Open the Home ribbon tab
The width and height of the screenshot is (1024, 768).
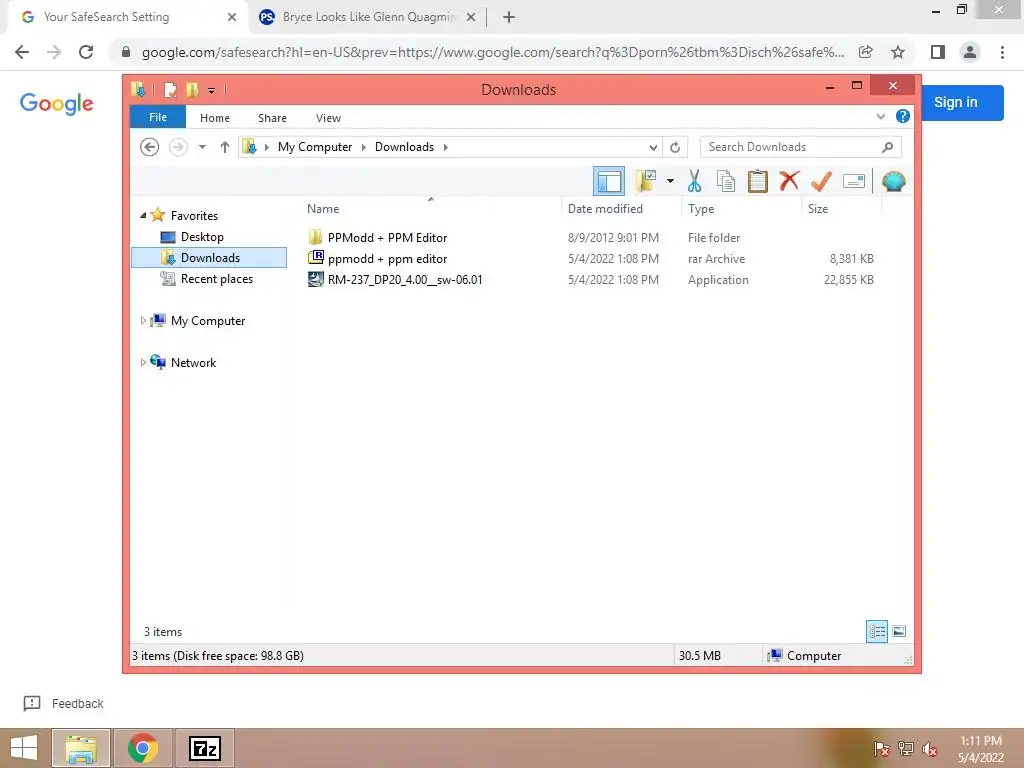215,118
